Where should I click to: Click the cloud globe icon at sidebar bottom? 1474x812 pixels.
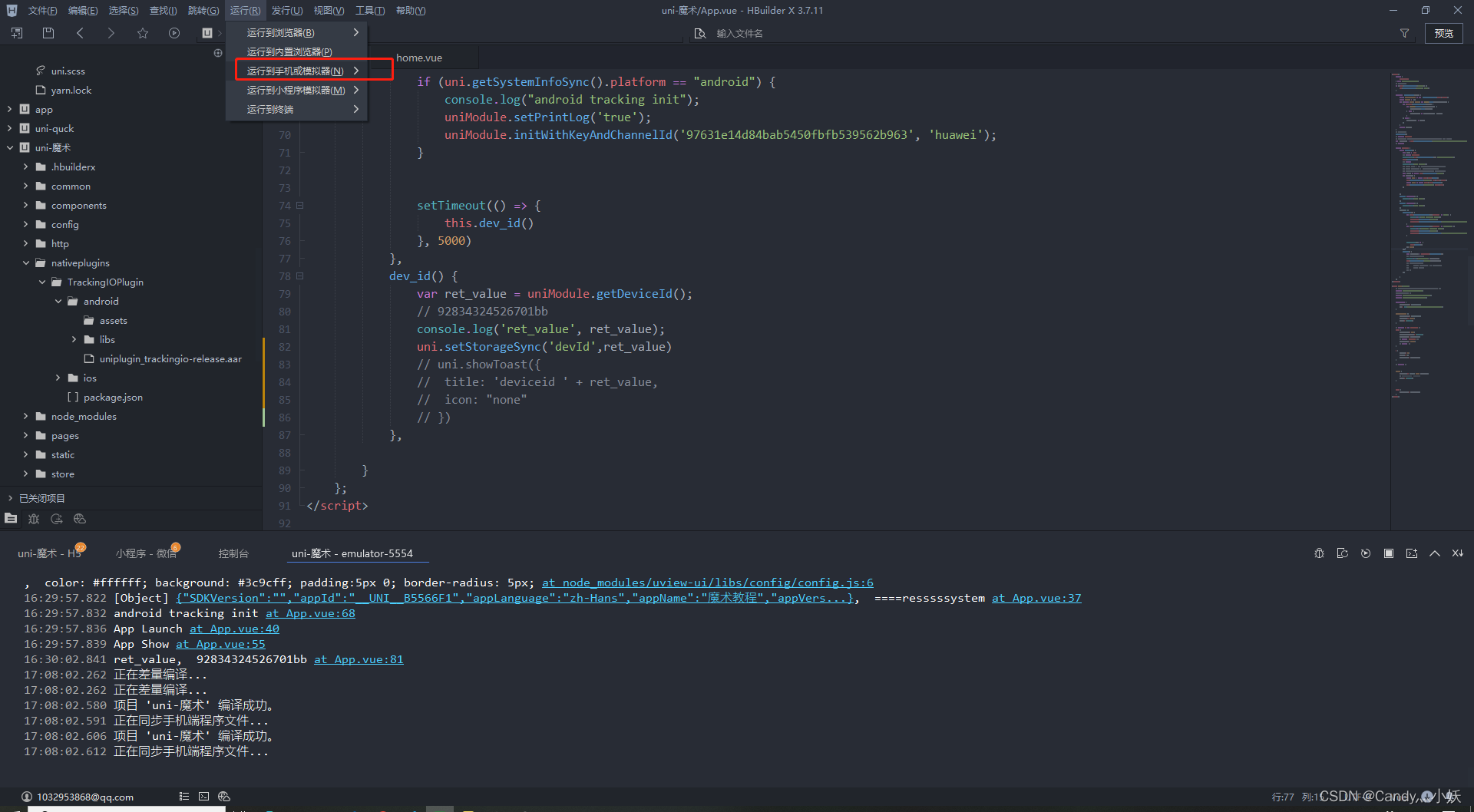[x=80, y=519]
